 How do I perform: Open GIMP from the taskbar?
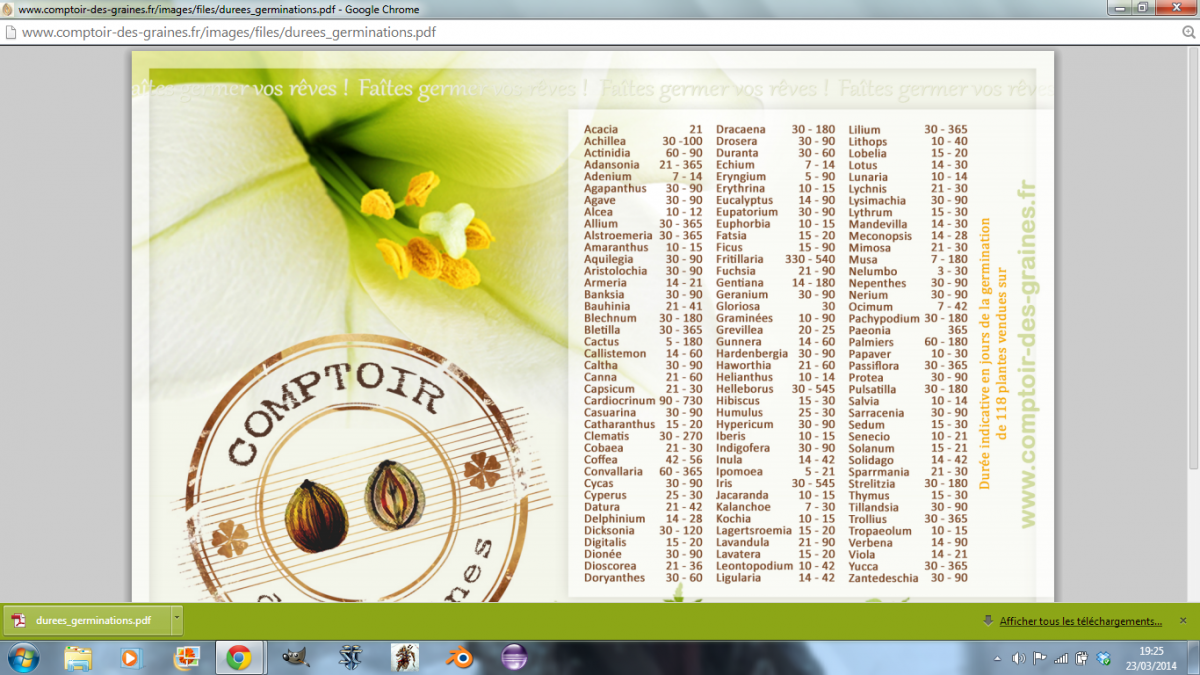point(296,657)
